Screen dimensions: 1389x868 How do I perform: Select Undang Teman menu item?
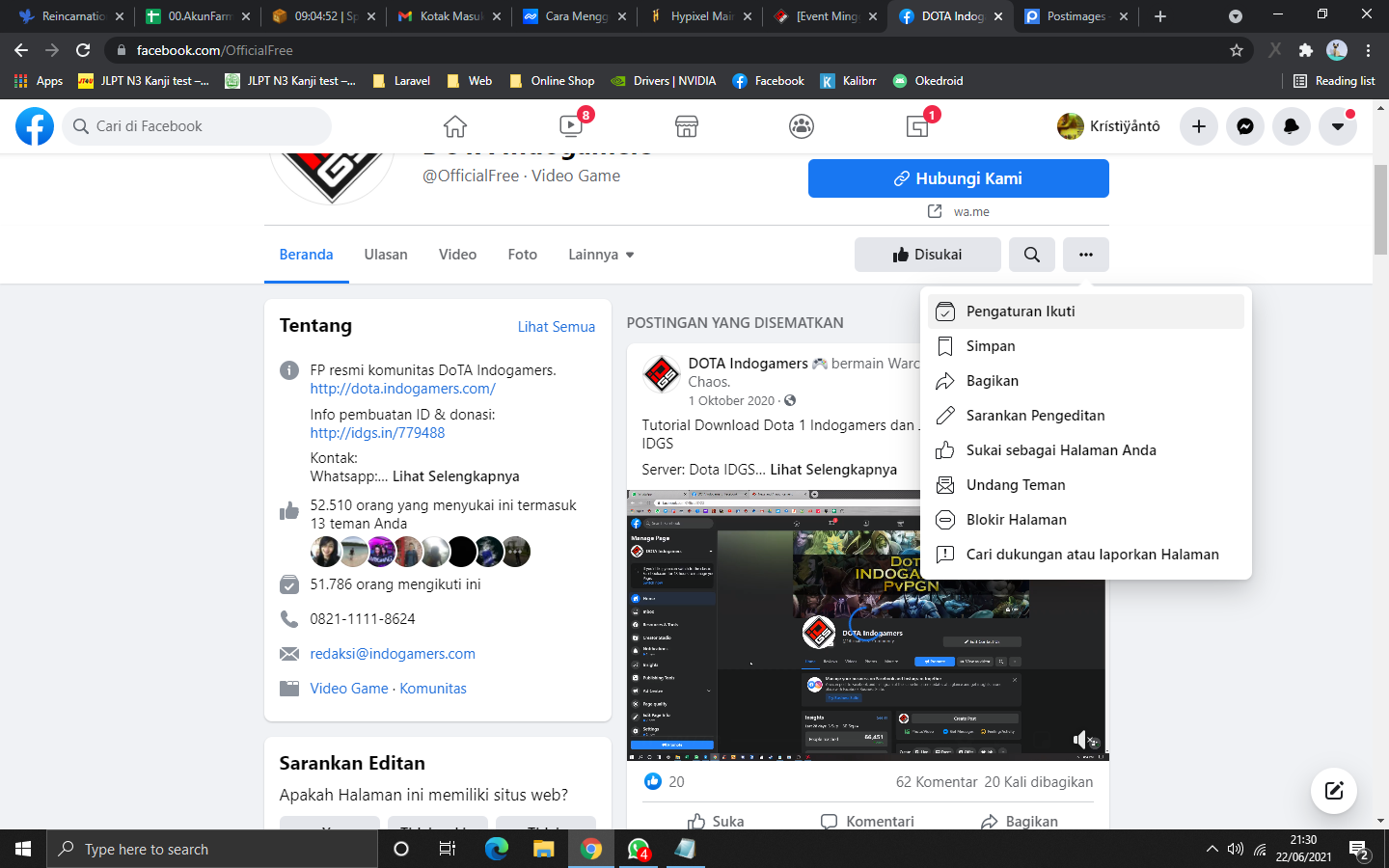[1086, 485]
